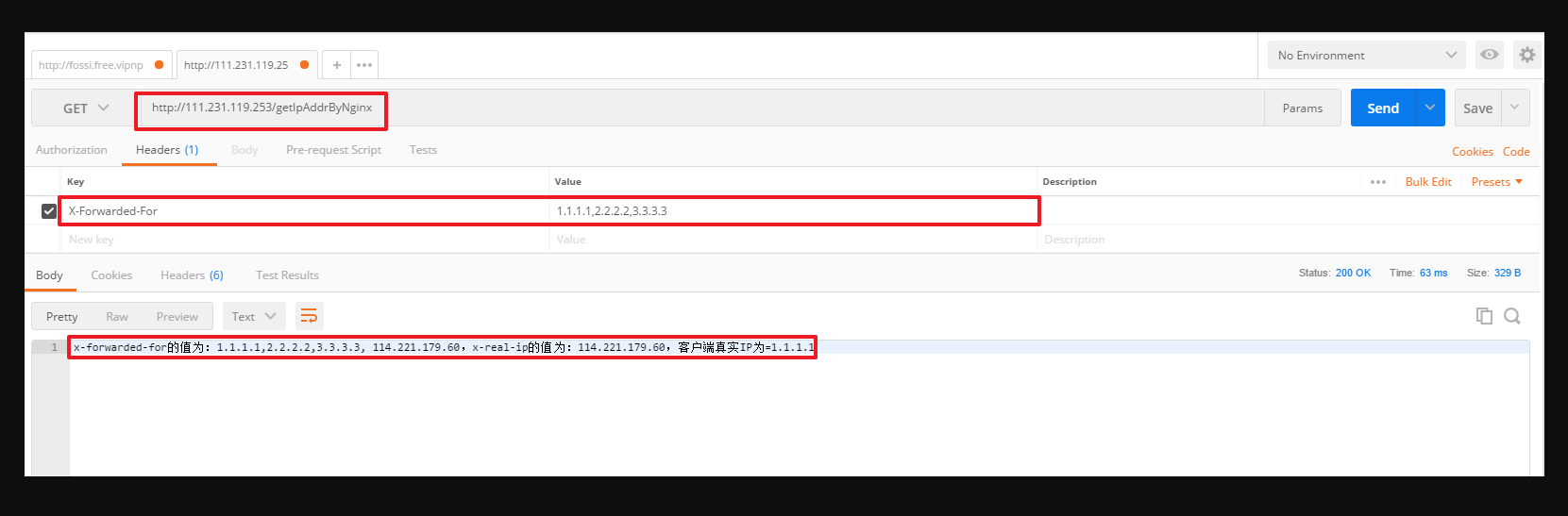Screen dimensions: 1568x516
Task: Open the Cookies link at right
Action: [1473, 152]
